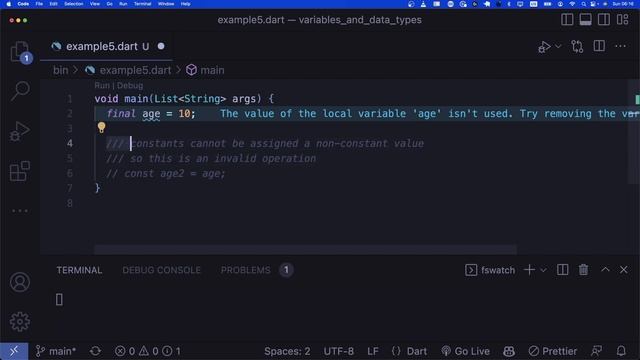Click Prettier formatter status

pyautogui.click(x=553, y=351)
